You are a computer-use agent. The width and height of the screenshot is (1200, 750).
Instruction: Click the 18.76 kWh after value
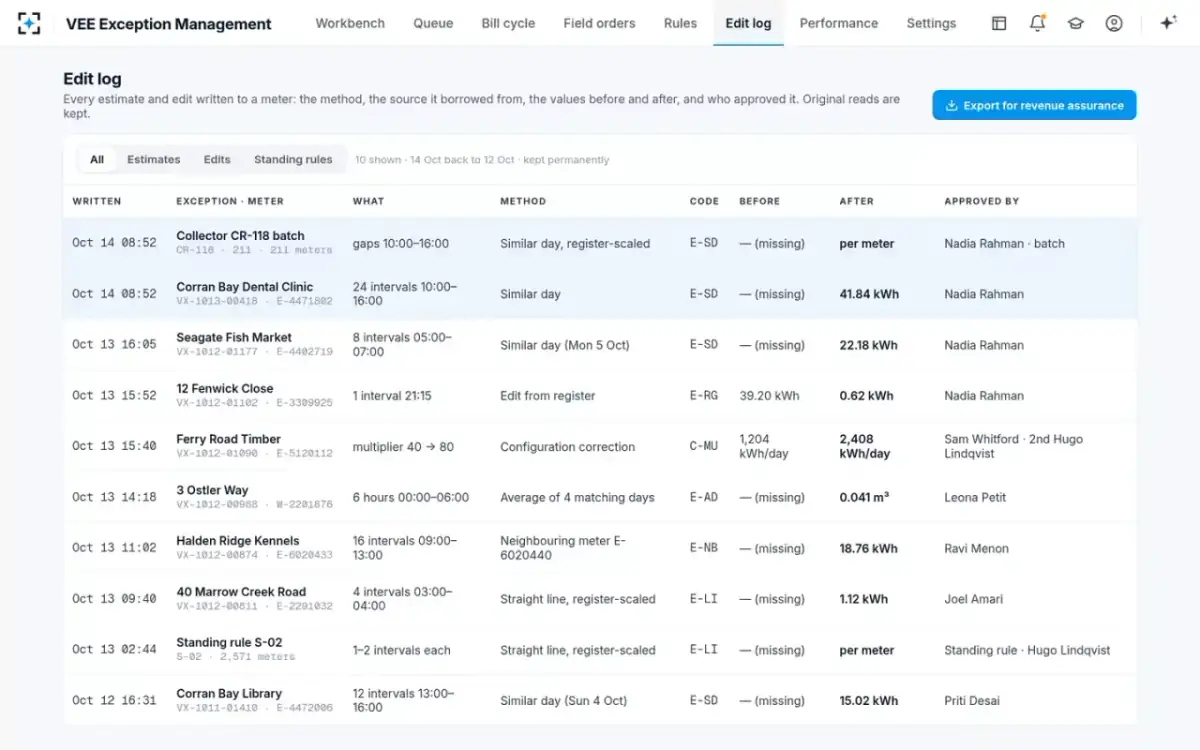click(868, 548)
